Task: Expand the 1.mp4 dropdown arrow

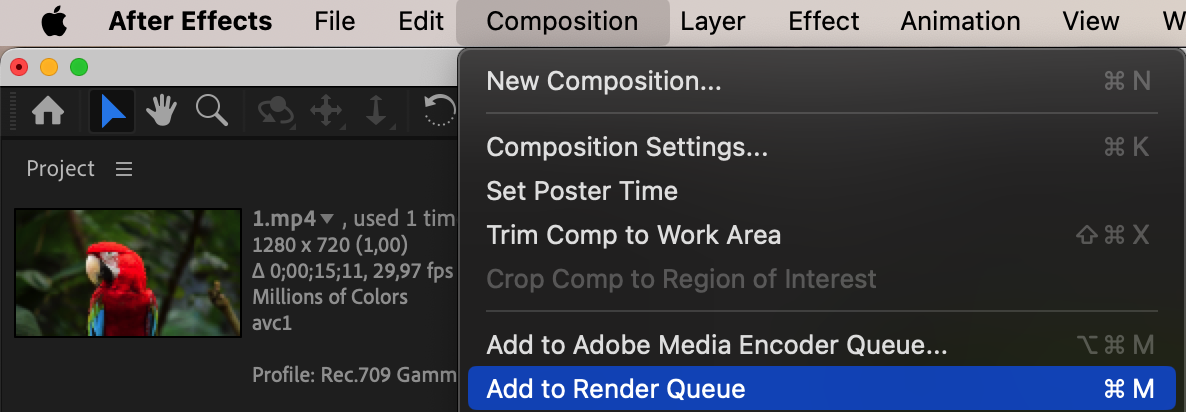Action: coord(327,218)
